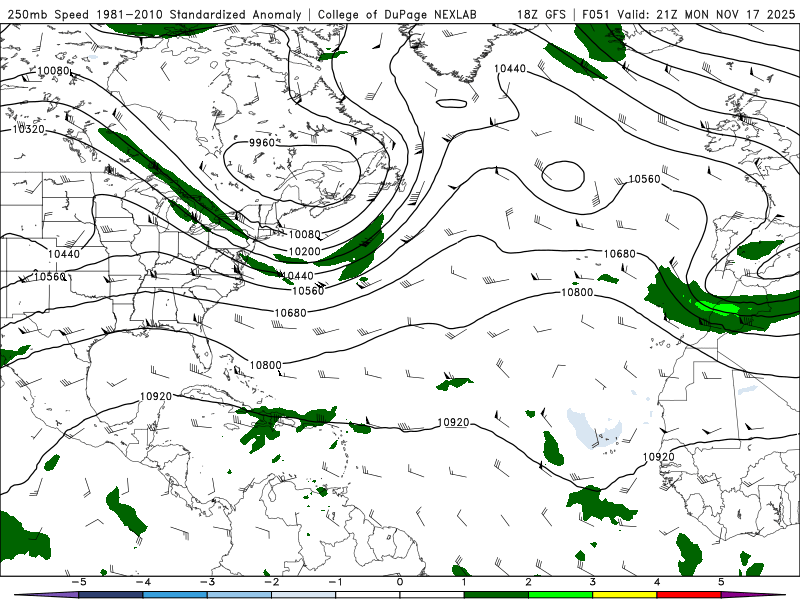
Task: Click the 10920 contour label near Cuba
Action: coord(156,396)
